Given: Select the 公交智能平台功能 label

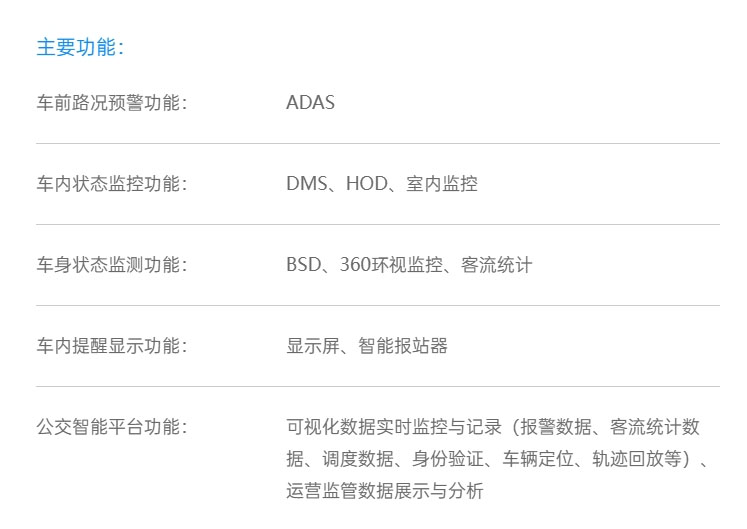Looking at the screenshot, I should point(111,427).
